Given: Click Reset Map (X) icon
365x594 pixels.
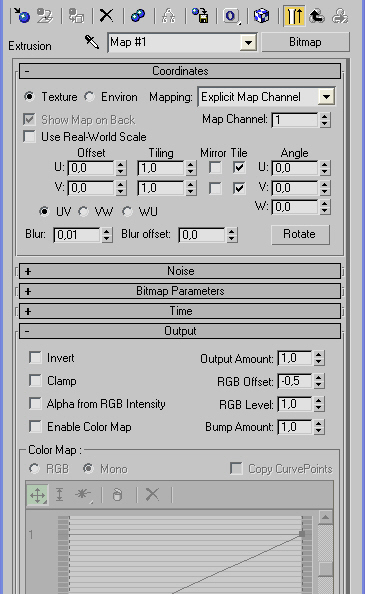Looking at the screenshot, I should 106,16.
